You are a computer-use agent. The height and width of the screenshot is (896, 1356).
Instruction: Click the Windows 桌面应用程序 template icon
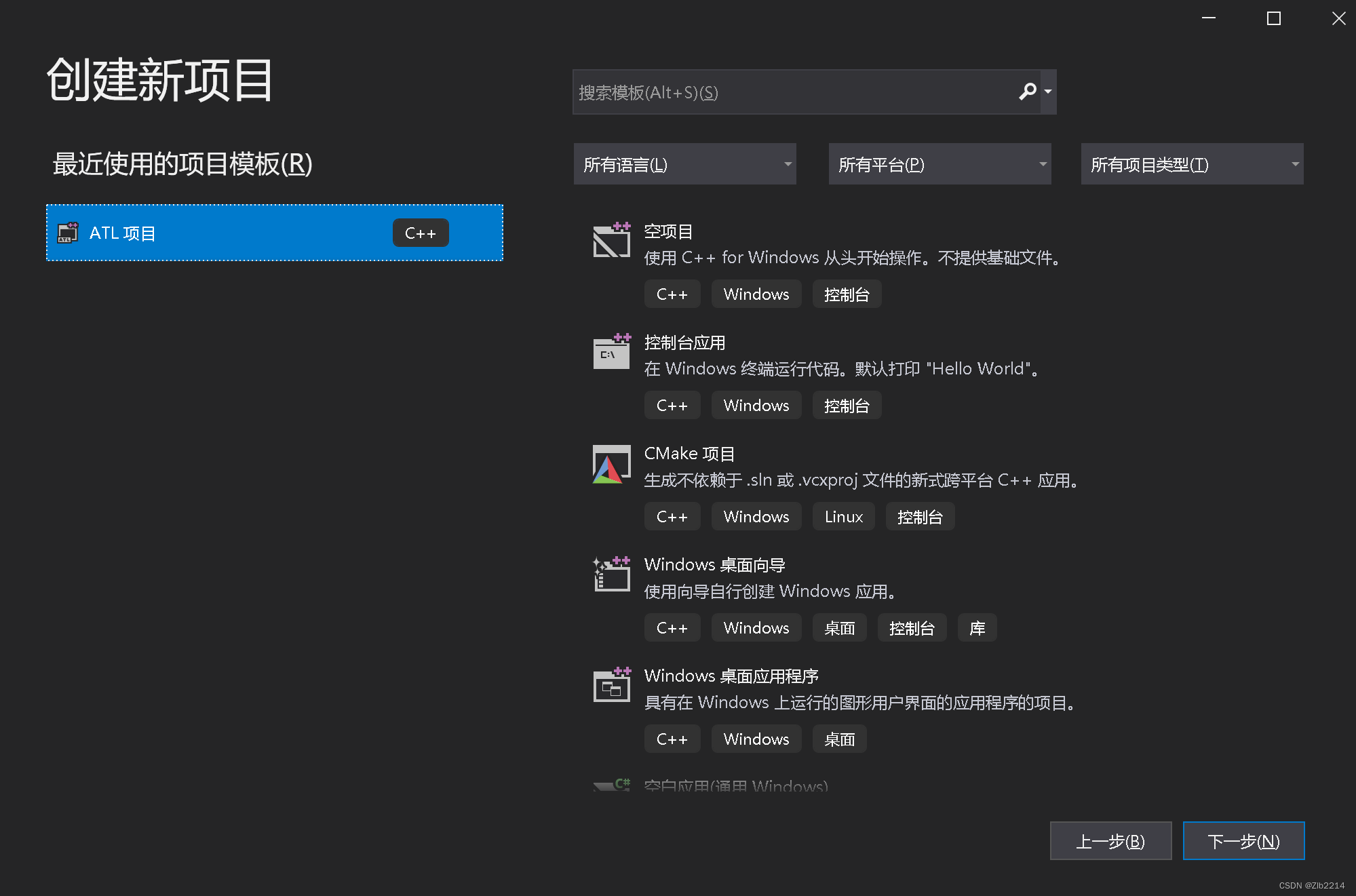tap(611, 685)
